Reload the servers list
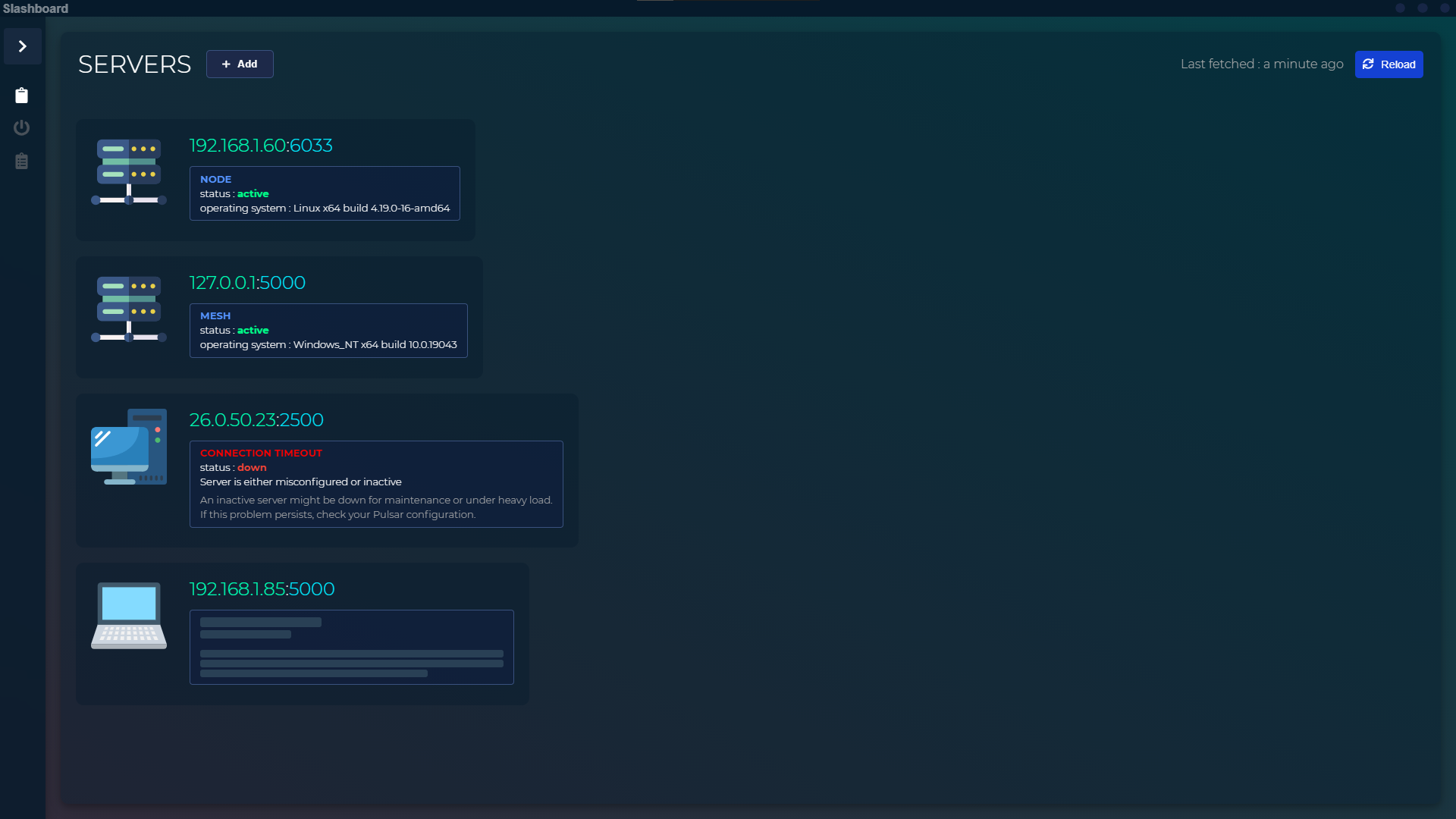The image size is (1456, 819). [1389, 64]
